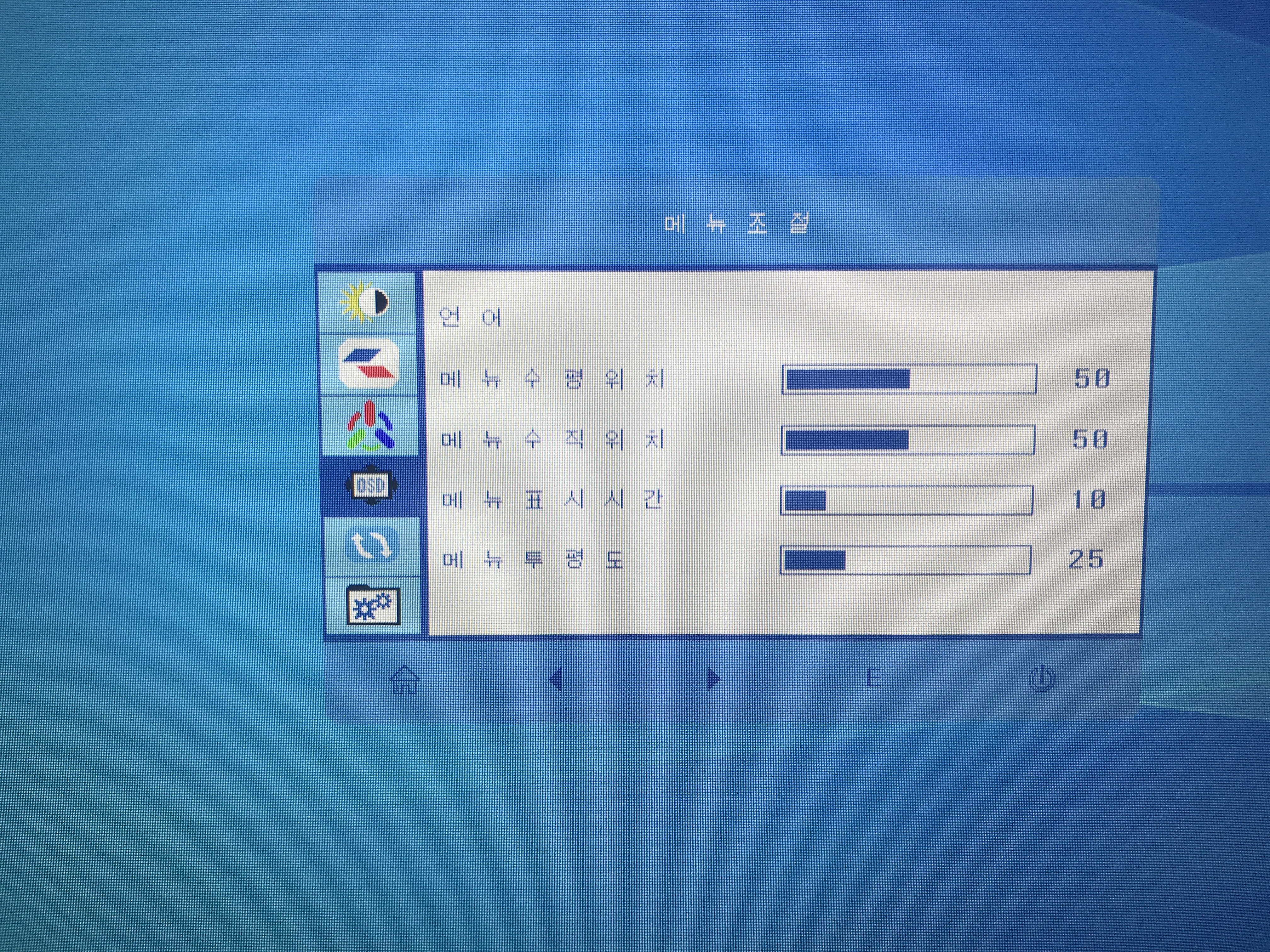This screenshot has height=952, width=1270.
Task: Select the 메뉴 투명도 item
Action: [x=532, y=559]
